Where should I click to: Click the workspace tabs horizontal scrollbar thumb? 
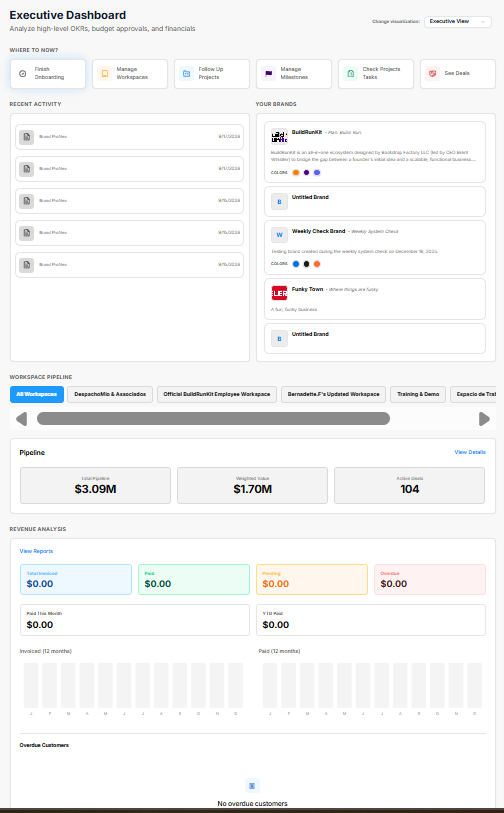point(213,419)
